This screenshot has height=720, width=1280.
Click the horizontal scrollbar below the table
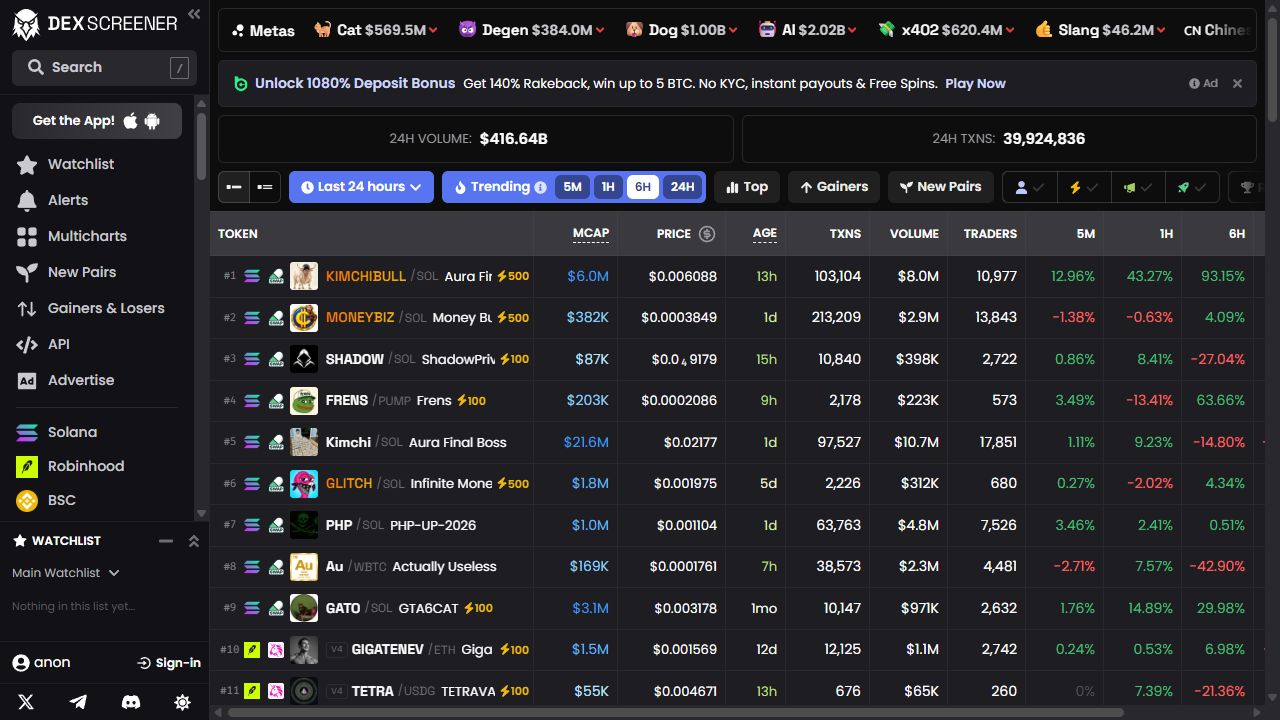click(676, 713)
